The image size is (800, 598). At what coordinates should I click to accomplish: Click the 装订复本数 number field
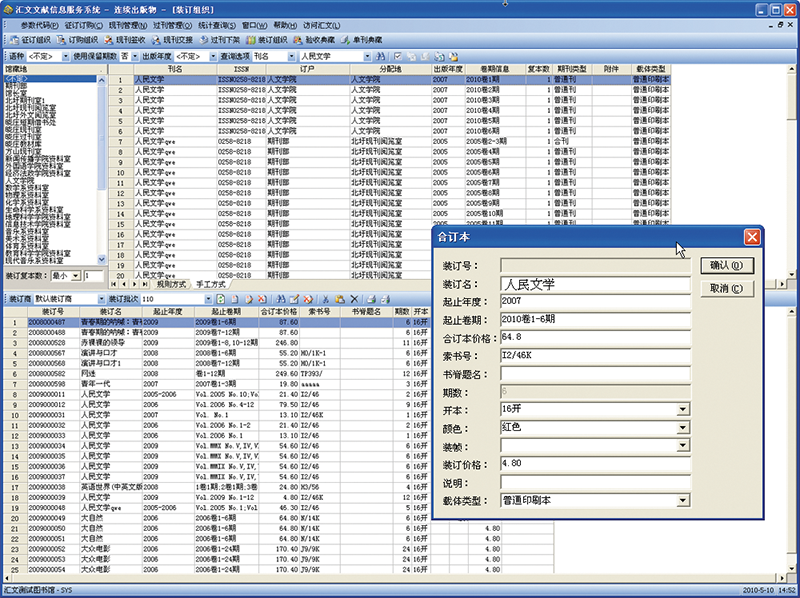coord(94,276)
